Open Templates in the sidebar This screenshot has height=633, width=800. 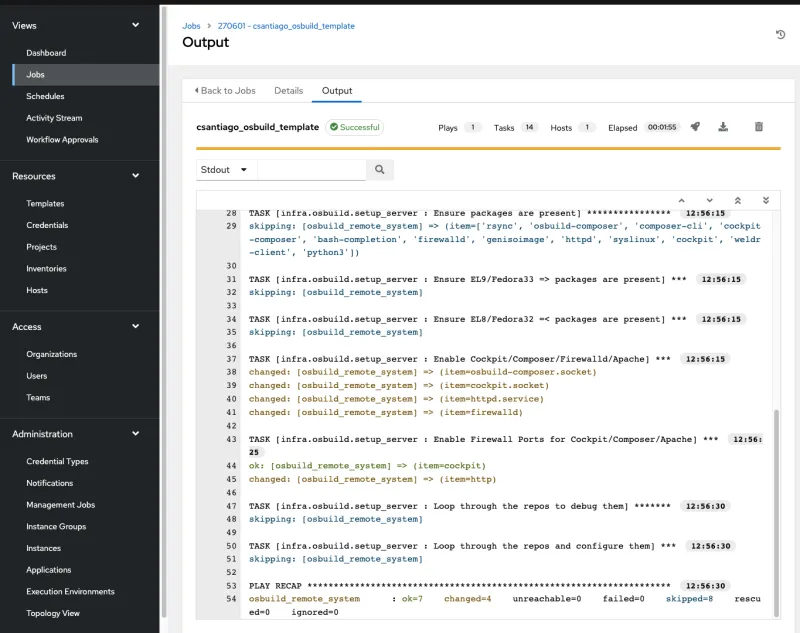[x=45, y=204]
